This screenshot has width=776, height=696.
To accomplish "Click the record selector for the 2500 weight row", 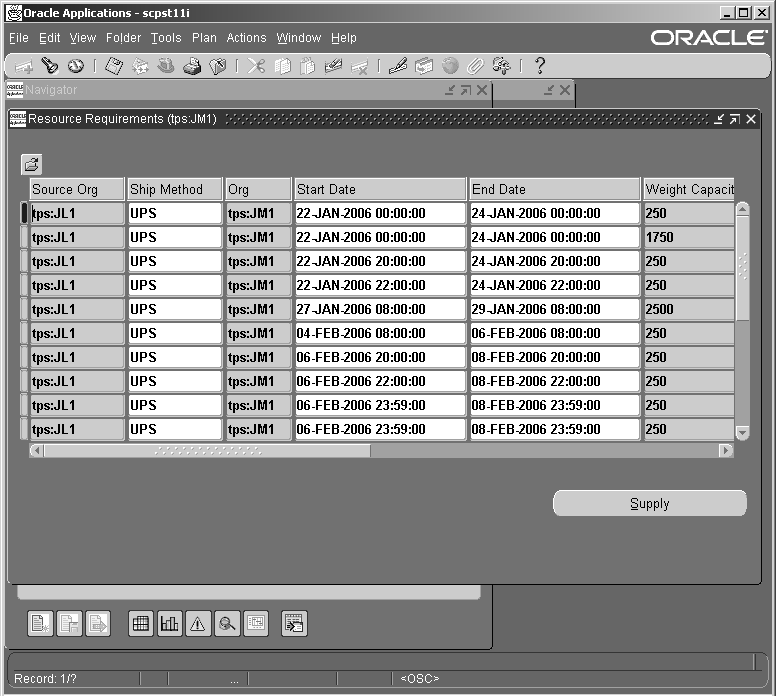I will [x=24, y=309].
